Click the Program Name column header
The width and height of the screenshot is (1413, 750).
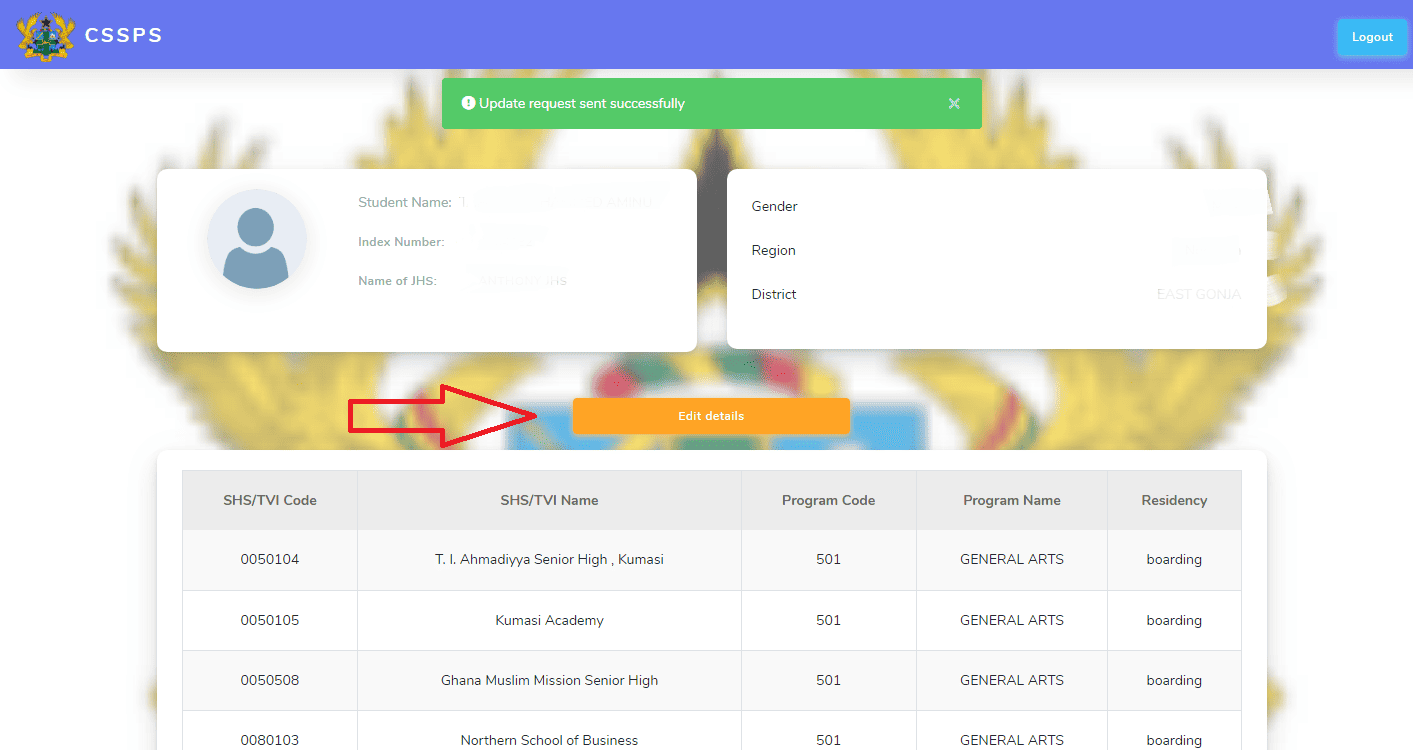tap(1012, 500)
